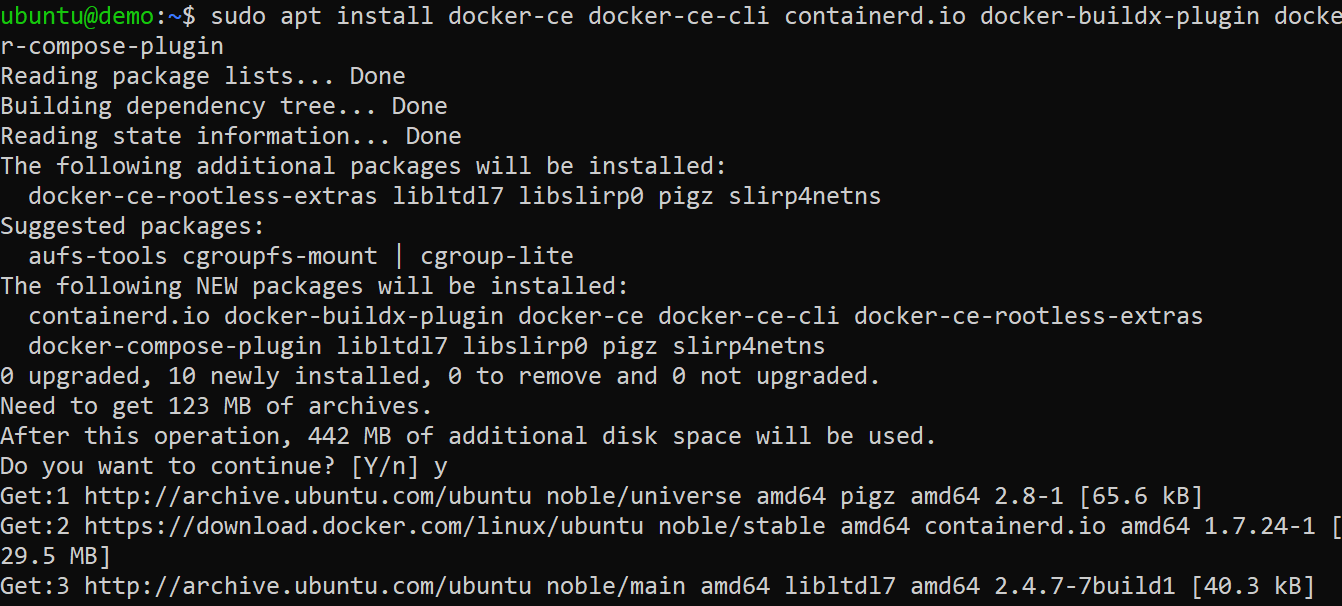Select the "Building dependency tree... Done" line

click(x=223, y=106)
